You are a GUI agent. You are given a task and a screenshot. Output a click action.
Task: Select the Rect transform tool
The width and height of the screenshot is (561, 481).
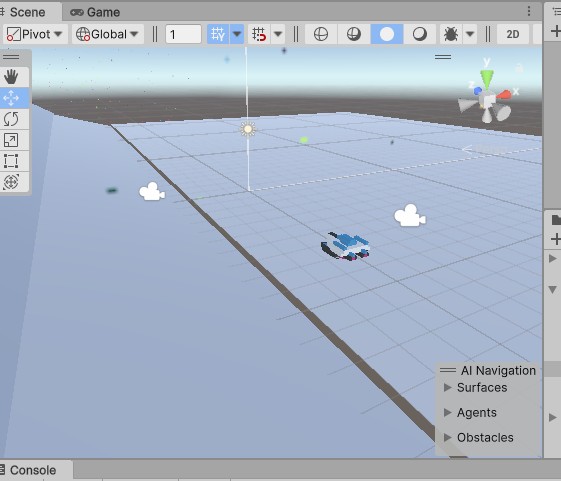(11, 161)
